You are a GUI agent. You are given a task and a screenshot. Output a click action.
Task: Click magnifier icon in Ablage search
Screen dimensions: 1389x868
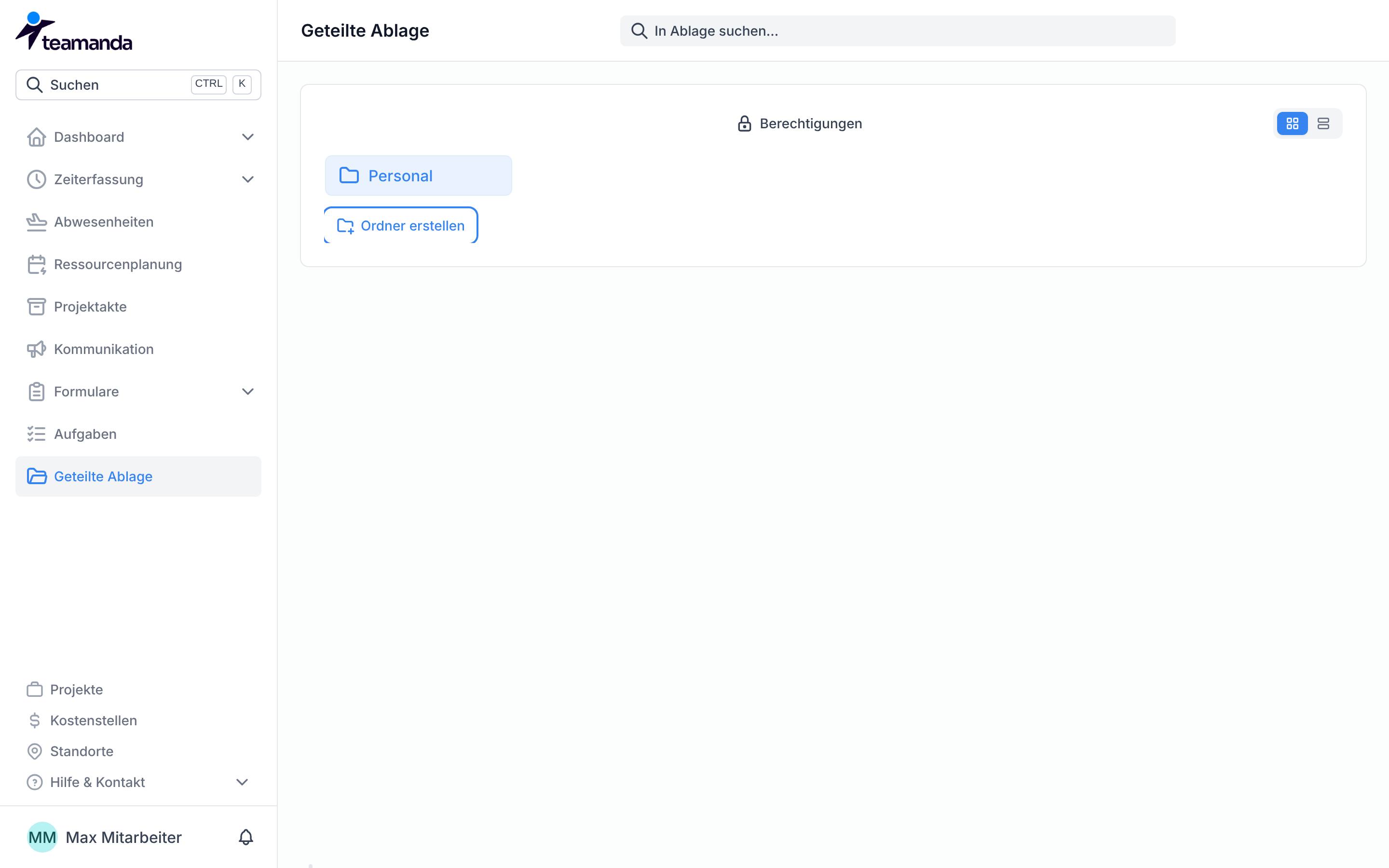click(x=640, y=31)
